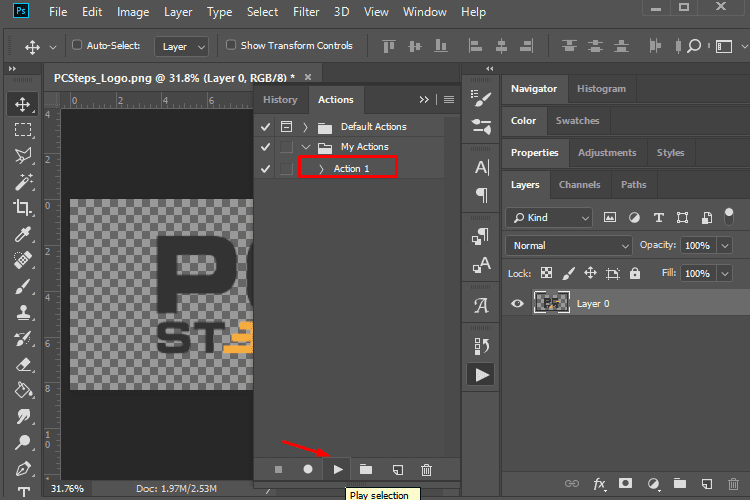Viewport: 750px width, 500px height.
Task: Open Opacity slider dropdown arrow
Action: coord(725,246)
